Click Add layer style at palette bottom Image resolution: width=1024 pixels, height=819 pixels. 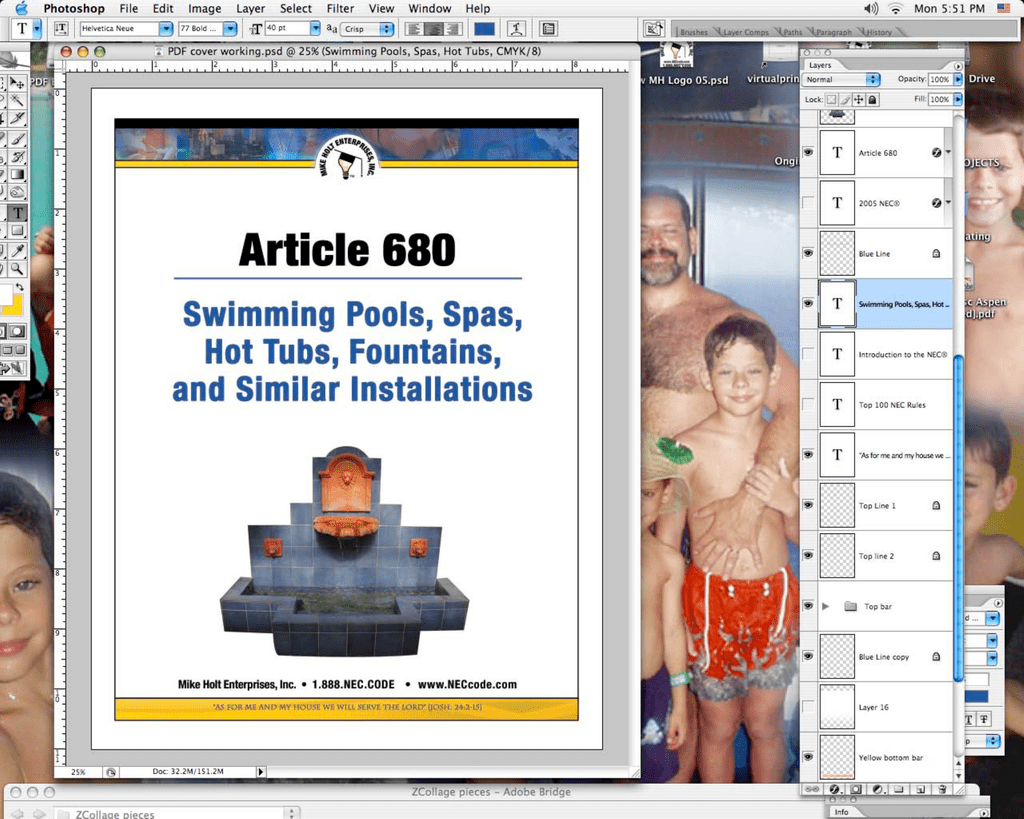(x=834, y=789)
